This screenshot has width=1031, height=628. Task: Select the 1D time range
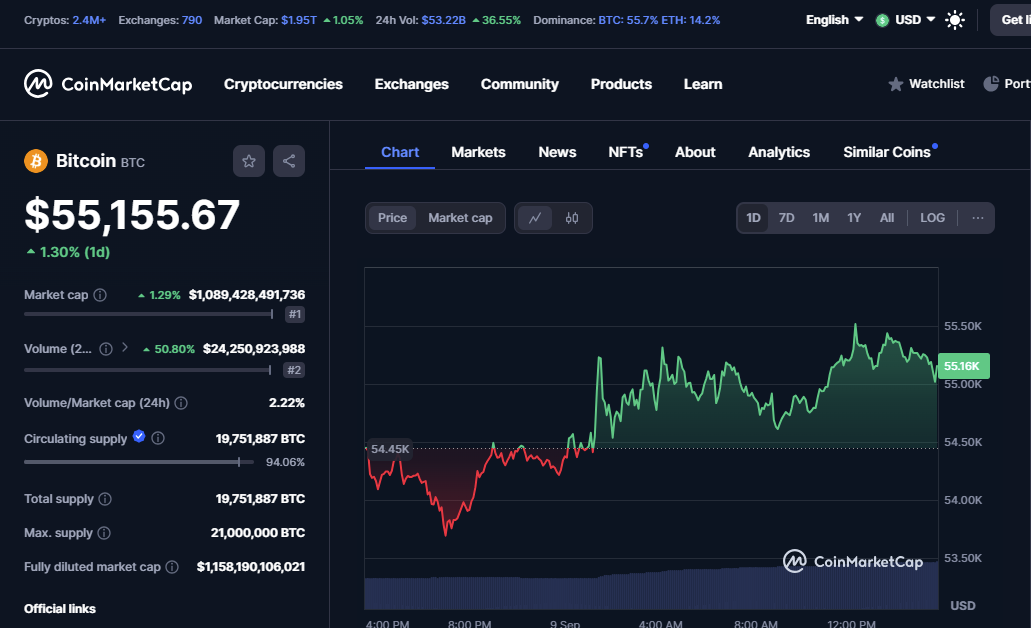point(754,218)
